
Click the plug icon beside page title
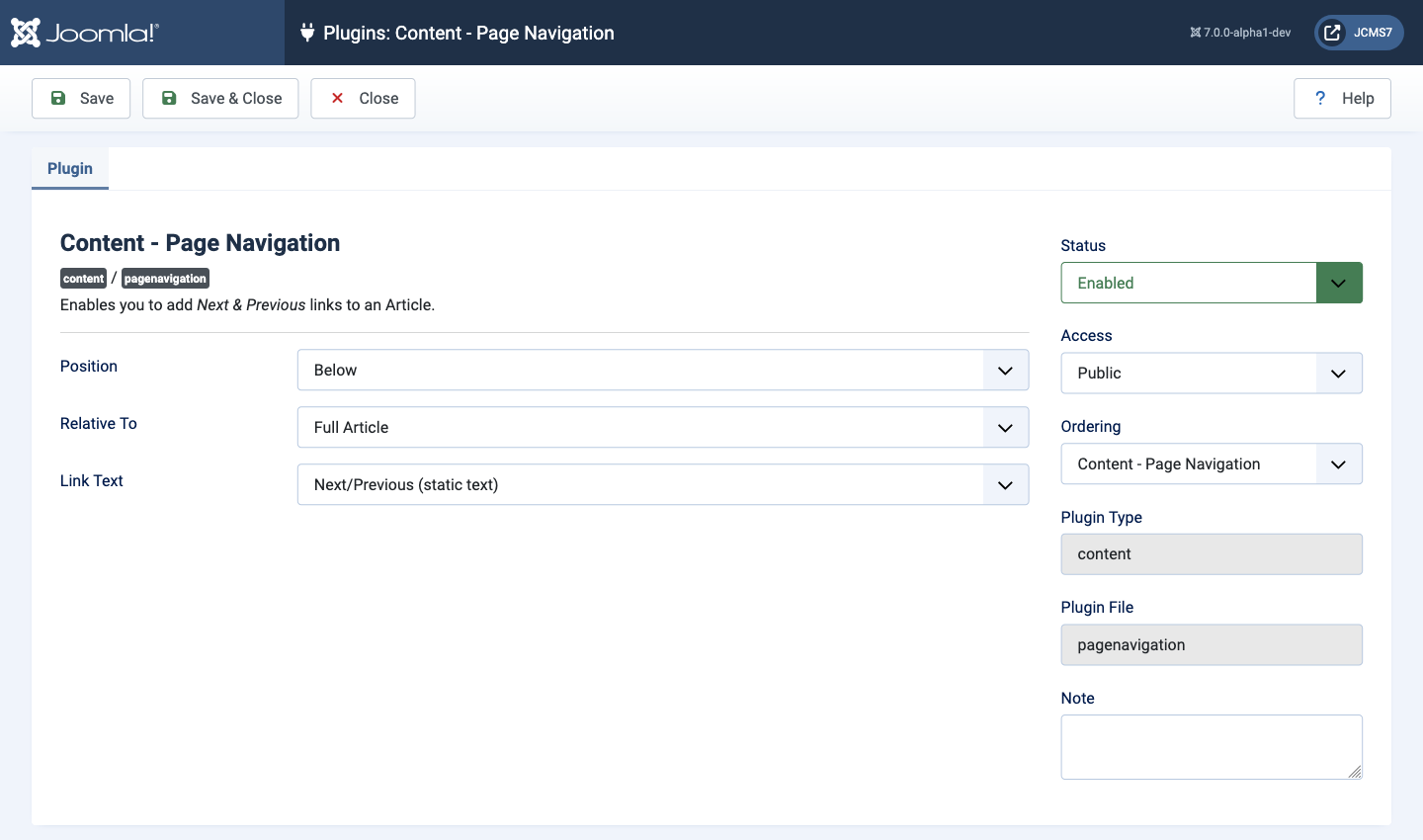click(307, 33)
